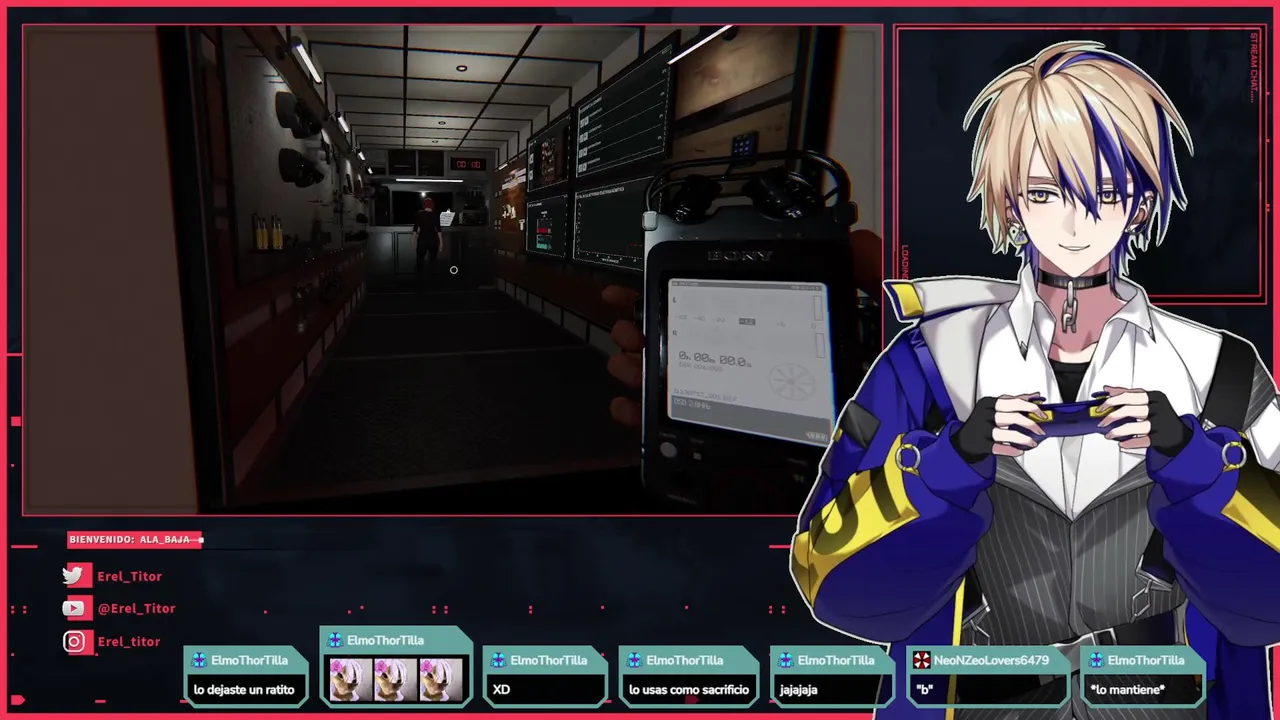Click the leftmost emote in the chat card

(350, 679)
